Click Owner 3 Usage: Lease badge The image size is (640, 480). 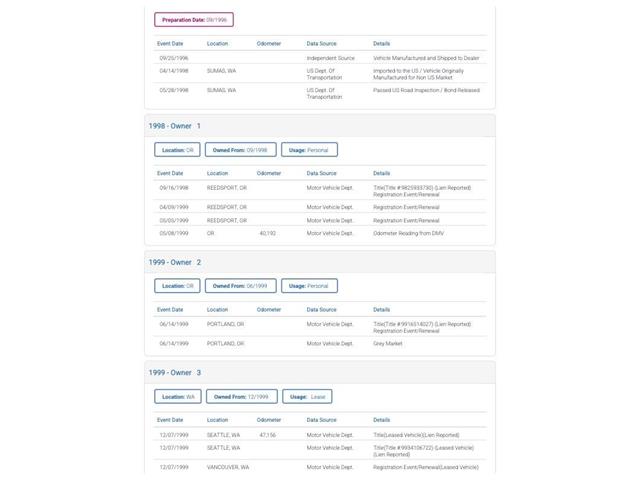(x=307, y=396)
